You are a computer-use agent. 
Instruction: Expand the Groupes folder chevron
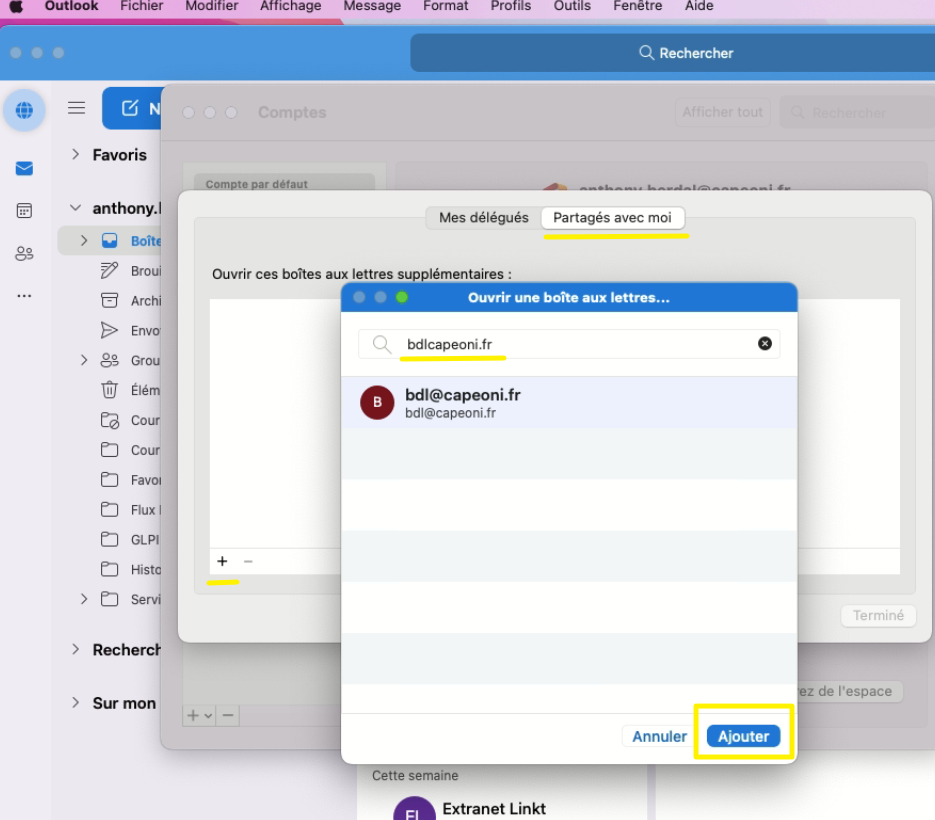(84, 360)
